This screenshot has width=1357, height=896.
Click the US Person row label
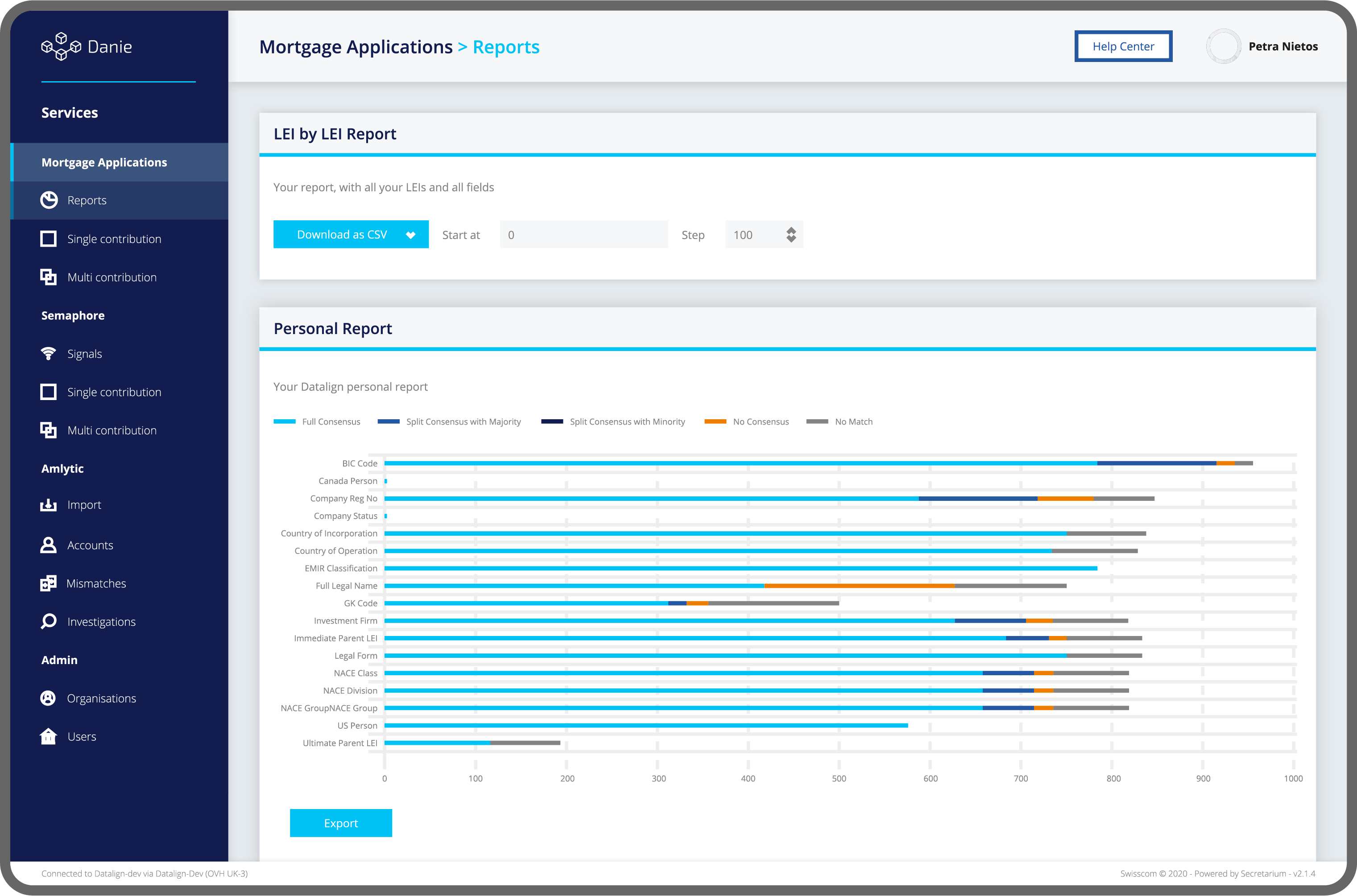click(x=357, y=725)
